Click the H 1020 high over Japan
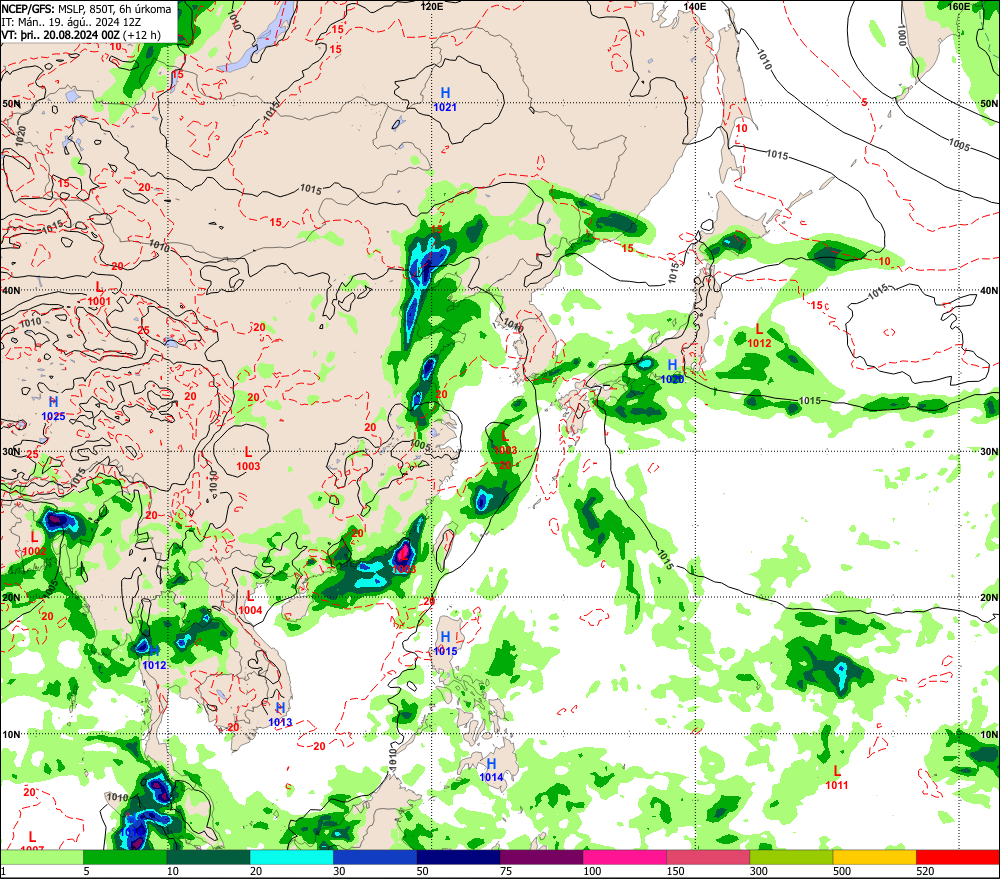Viewport: 1000px width, 879px height. (672, 371)
